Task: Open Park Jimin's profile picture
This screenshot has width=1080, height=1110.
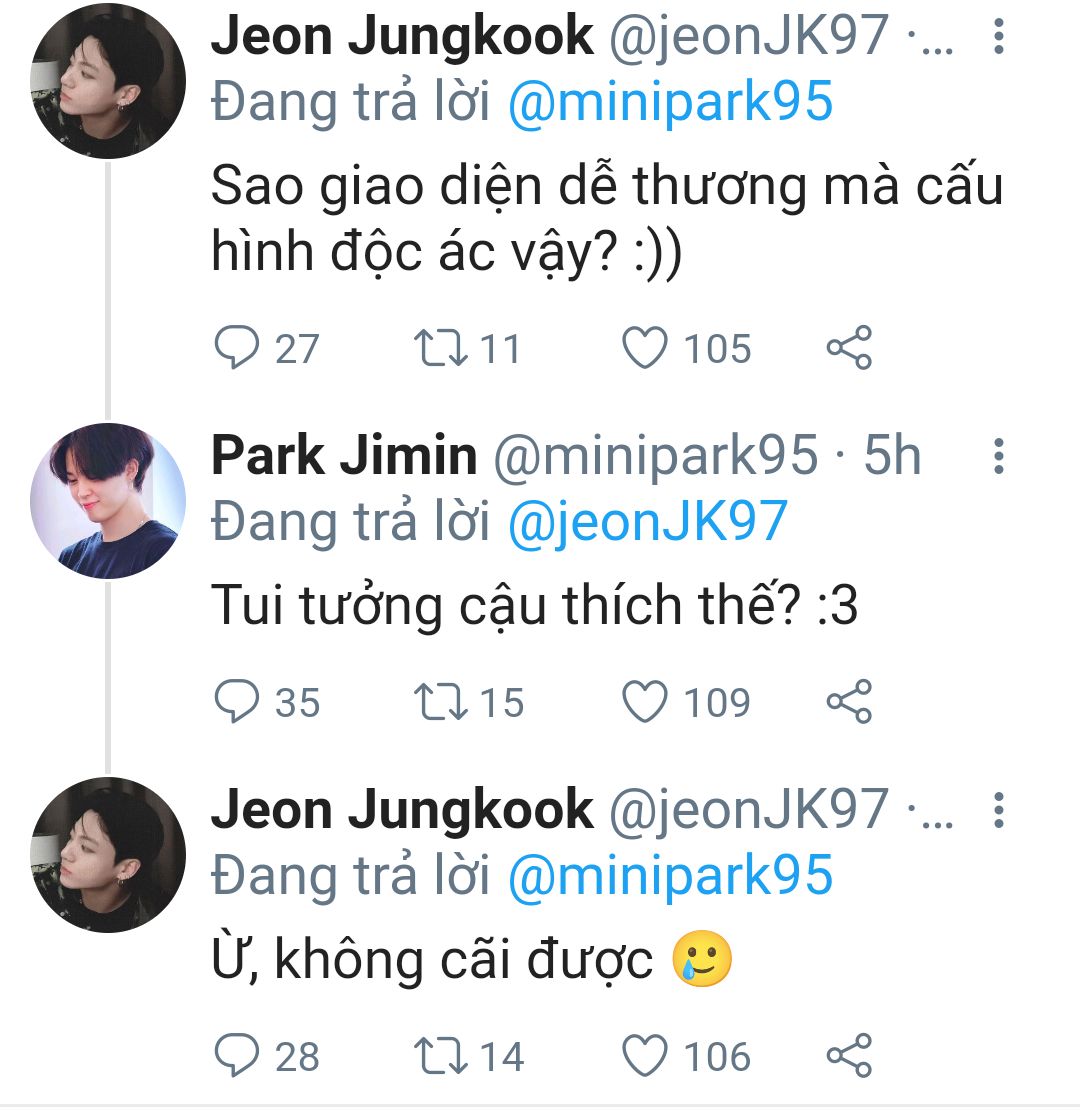Action: (108, 500)
